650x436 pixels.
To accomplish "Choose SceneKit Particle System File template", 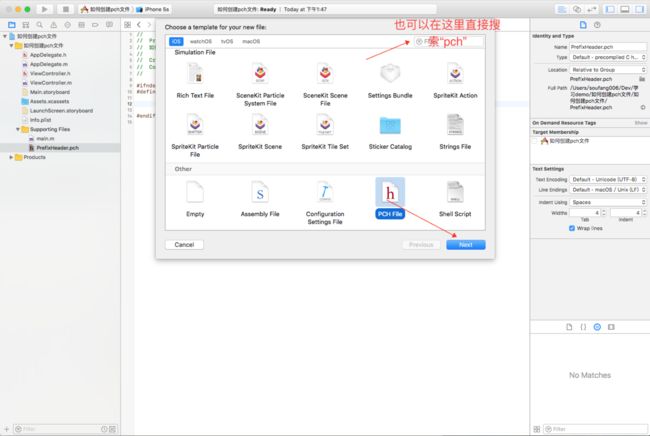I will (x=260, y=85).
